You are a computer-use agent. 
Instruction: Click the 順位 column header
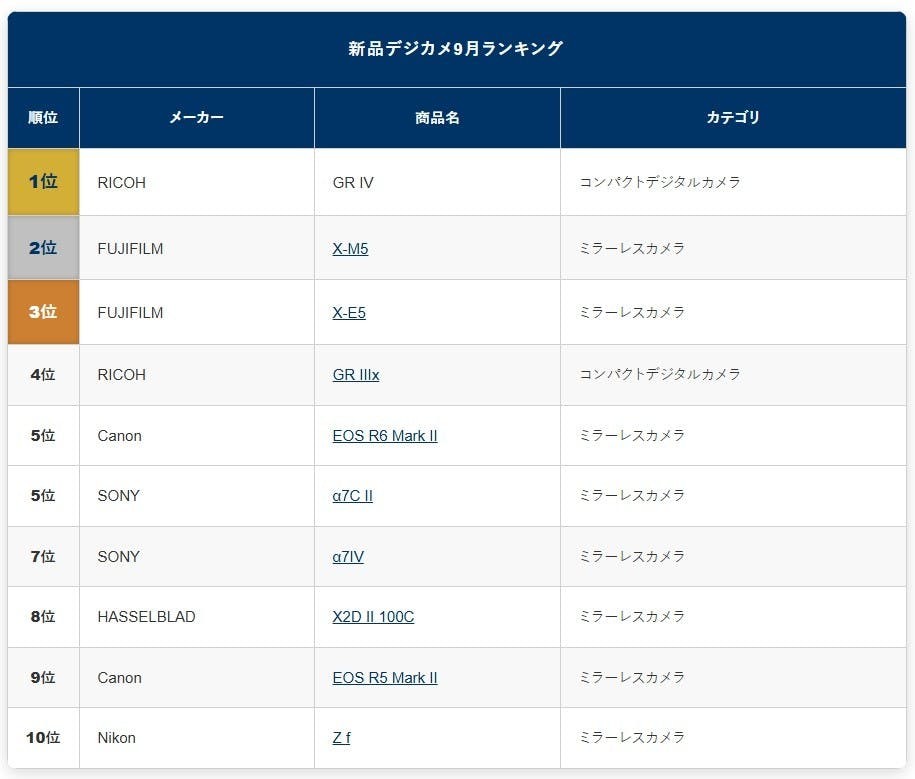(43, 117)
